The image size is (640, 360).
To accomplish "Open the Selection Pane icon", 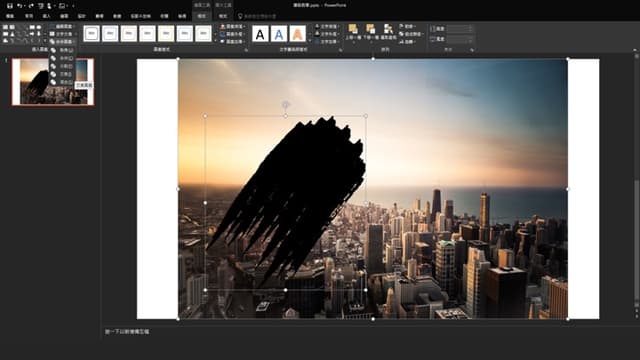I will tap(389, 32).
